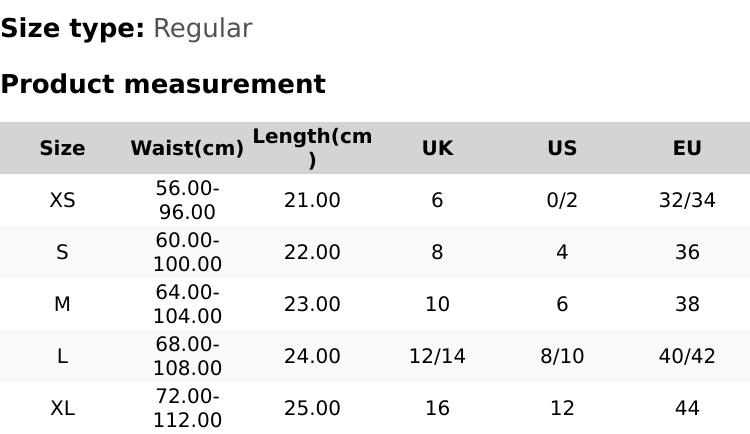Click waist value 56.00-96.00
The width and height of the screenshot is (750, 434).
click(x=187, y=200)
